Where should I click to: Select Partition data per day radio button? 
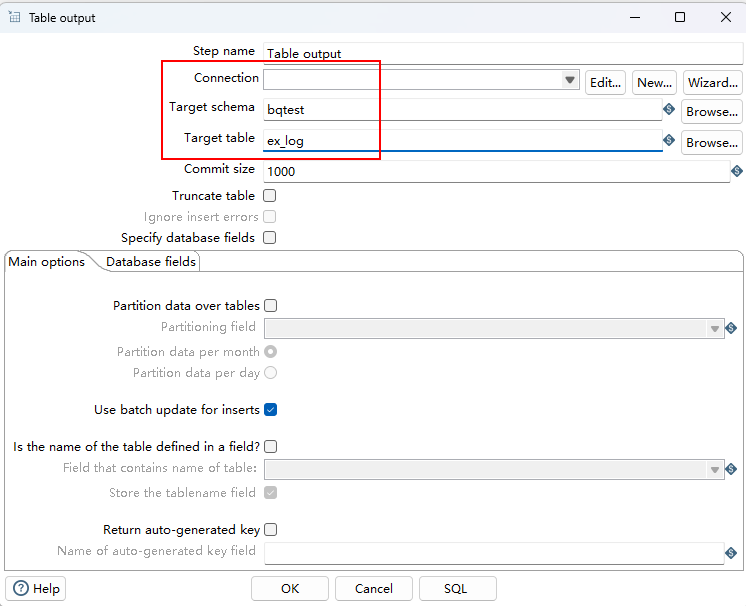tap(271, 372)
